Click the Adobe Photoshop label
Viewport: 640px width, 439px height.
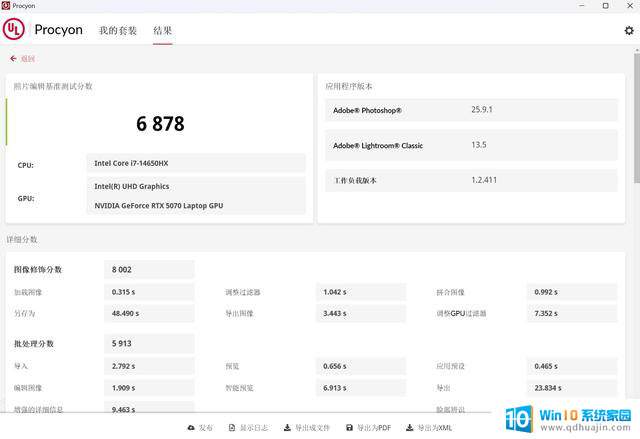point(367,110)
